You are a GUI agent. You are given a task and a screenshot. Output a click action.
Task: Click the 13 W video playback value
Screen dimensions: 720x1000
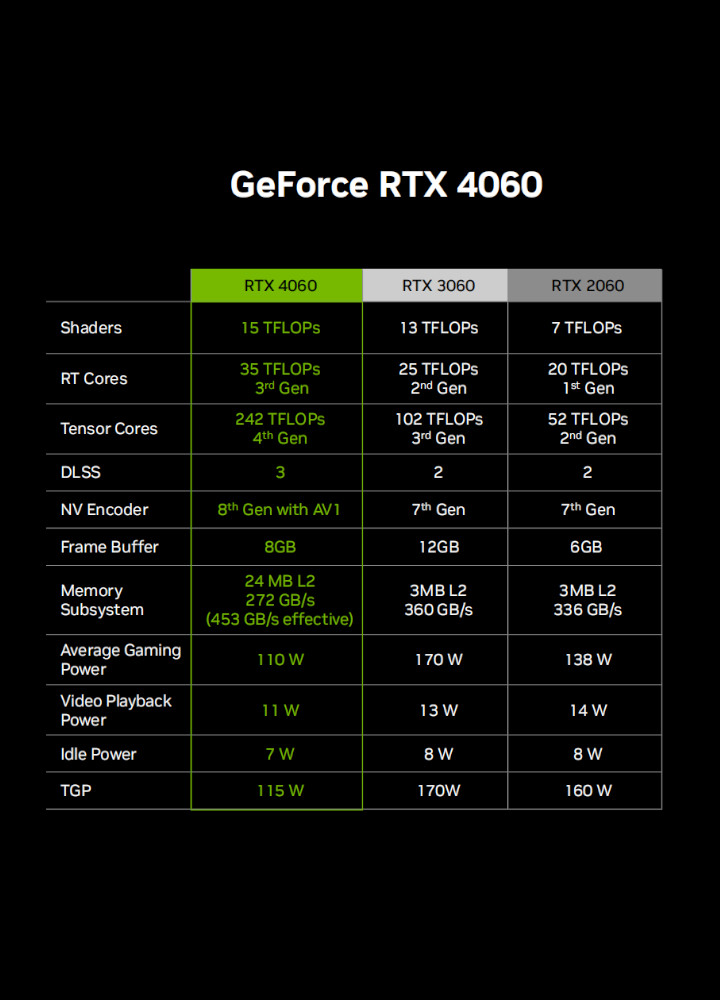[x=439, y=710]
